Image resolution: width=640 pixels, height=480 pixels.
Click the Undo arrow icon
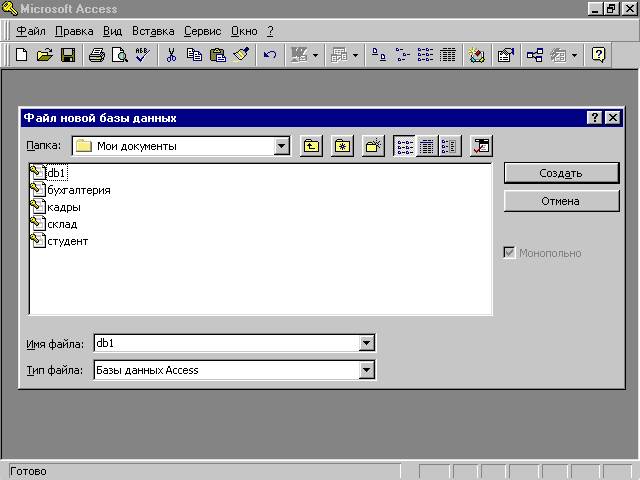click(x=269, y=55)
